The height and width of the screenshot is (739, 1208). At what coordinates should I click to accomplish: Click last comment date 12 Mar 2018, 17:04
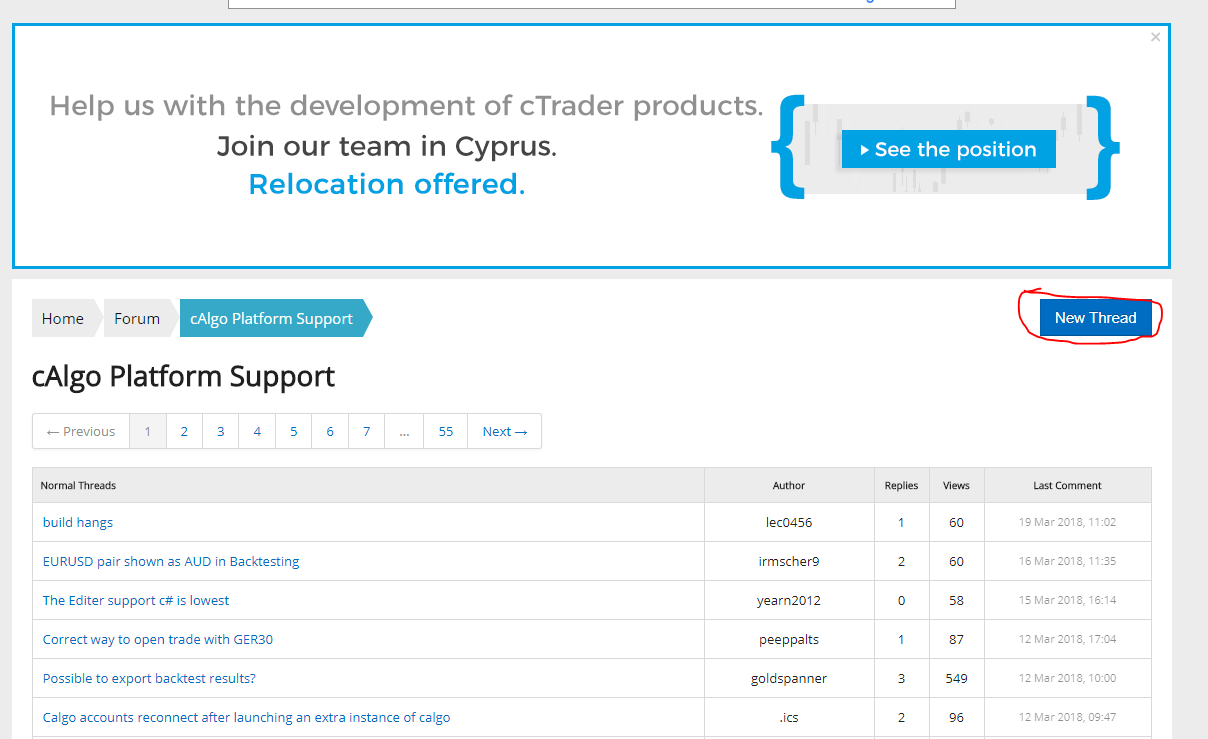1067,639
